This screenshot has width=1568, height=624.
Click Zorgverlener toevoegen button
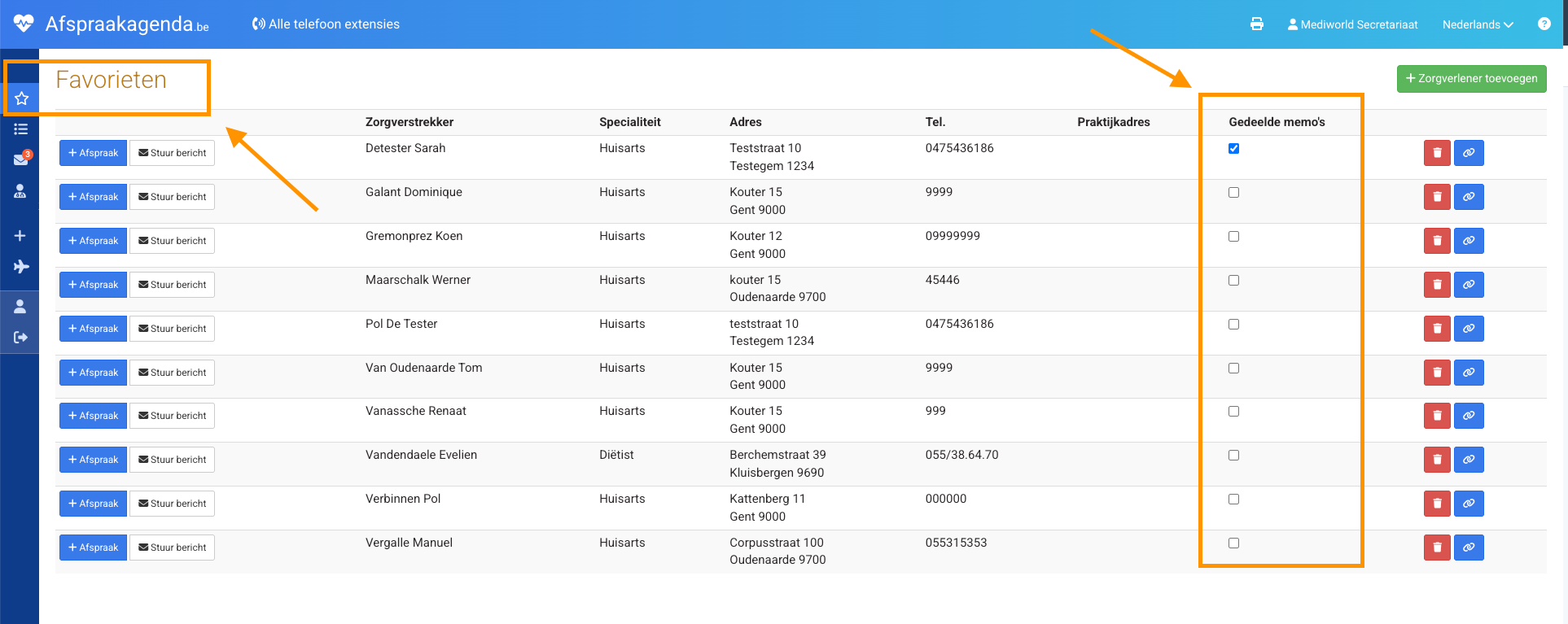point(1471,79)
